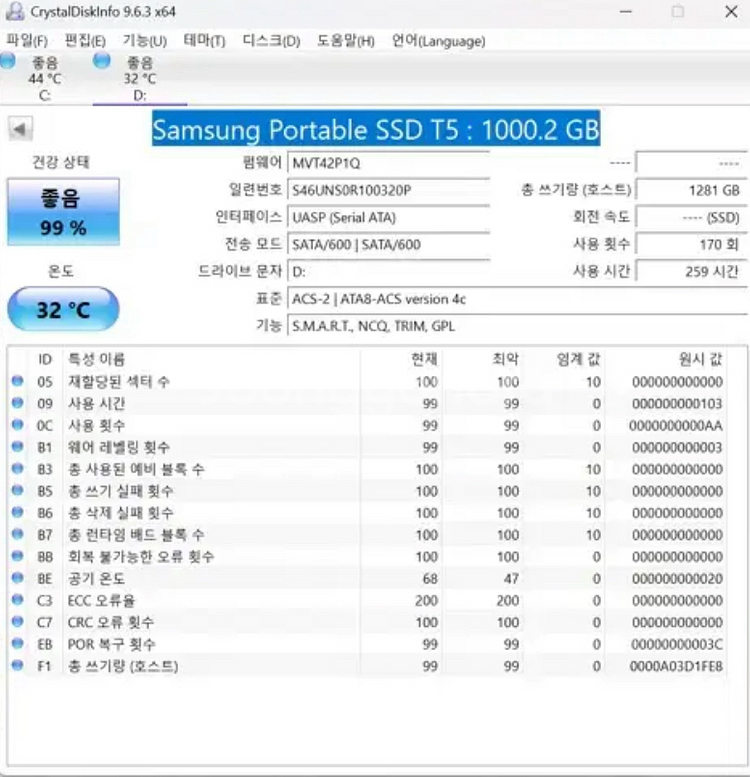Click status icon of attribute B7
Screen dimensions: 750x777
[x=18, y=534]
